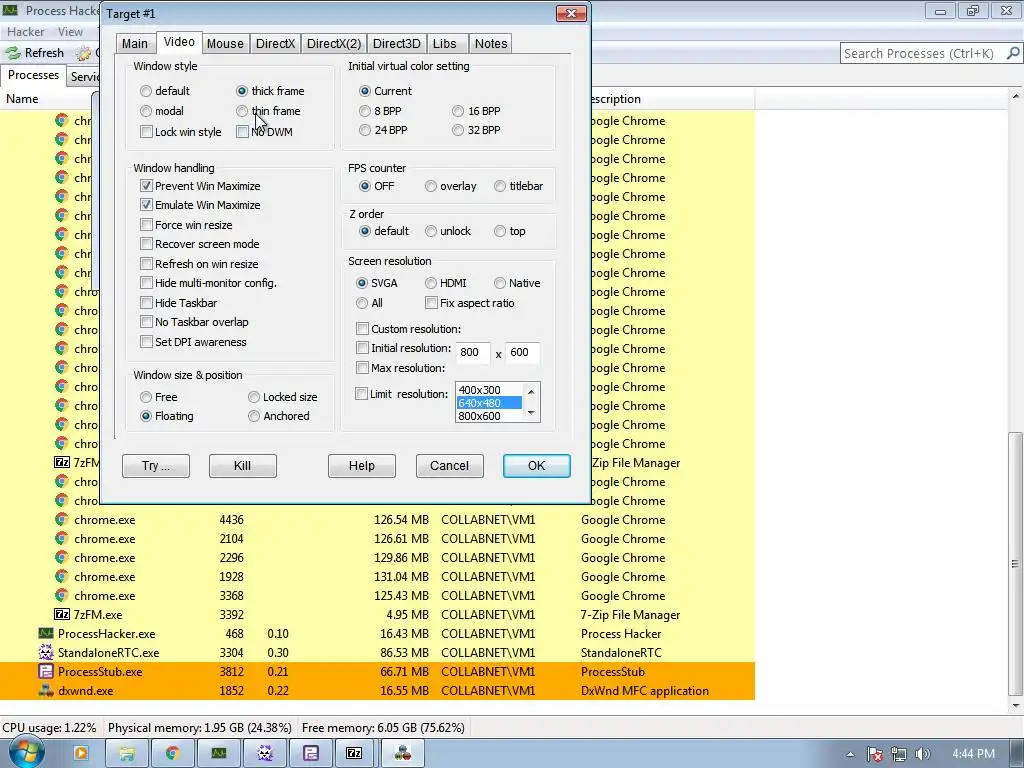Viewport: 1024px width, 768px height.
Task: Switch to ProcessStub in the taskbar
Action: click(x=310, y=753)
